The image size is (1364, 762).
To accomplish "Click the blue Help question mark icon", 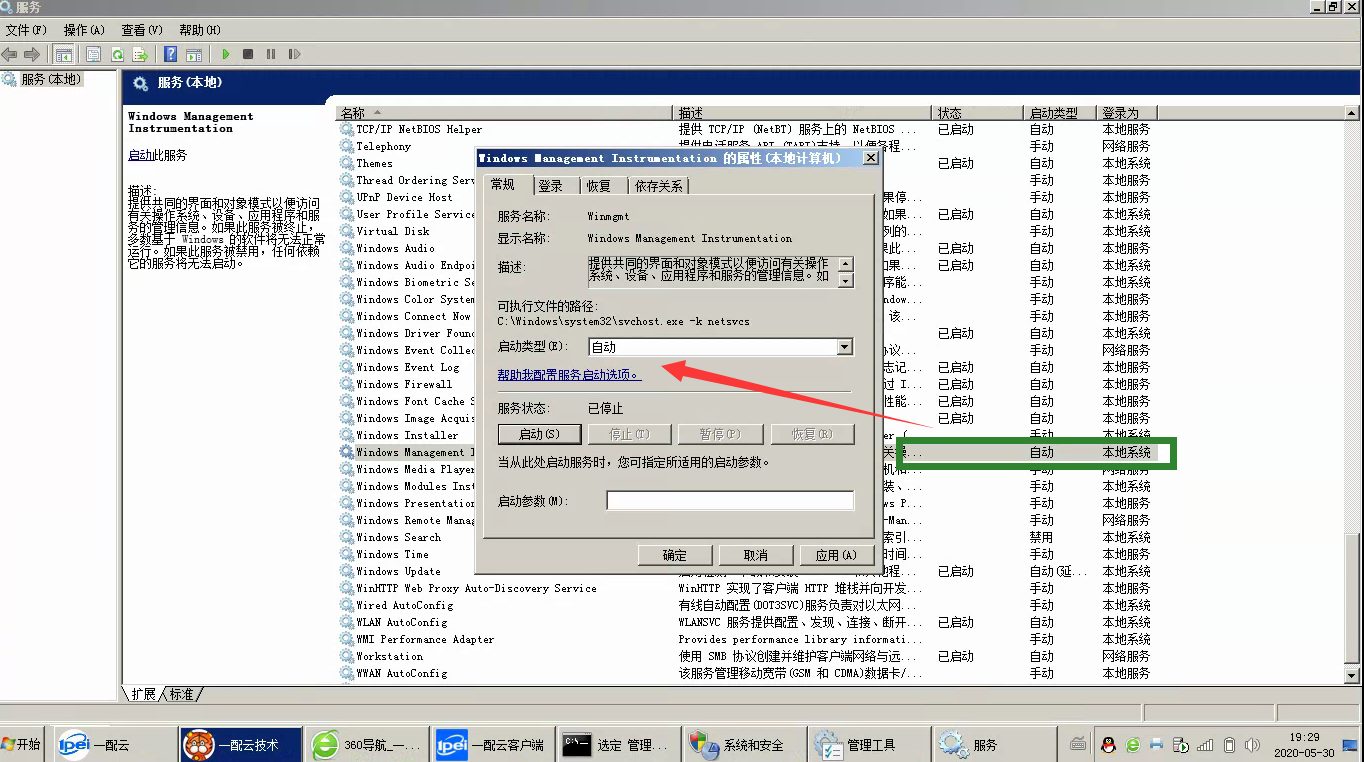I will point(171,54).
